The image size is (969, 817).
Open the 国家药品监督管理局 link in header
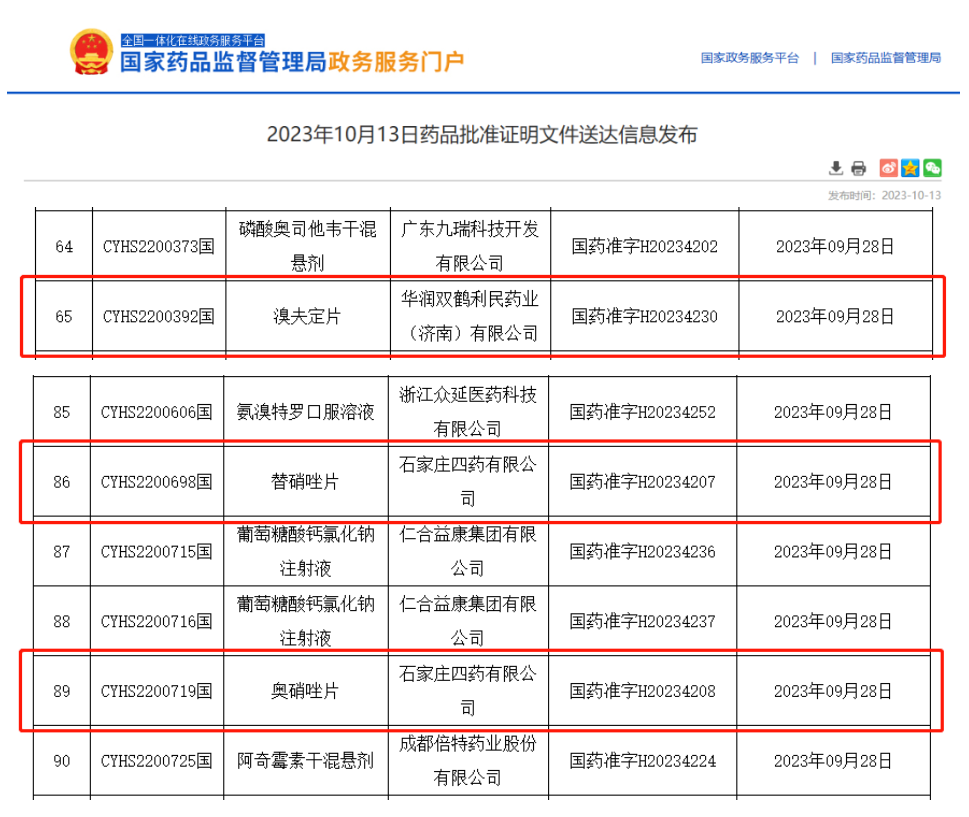tap(885, 58)
